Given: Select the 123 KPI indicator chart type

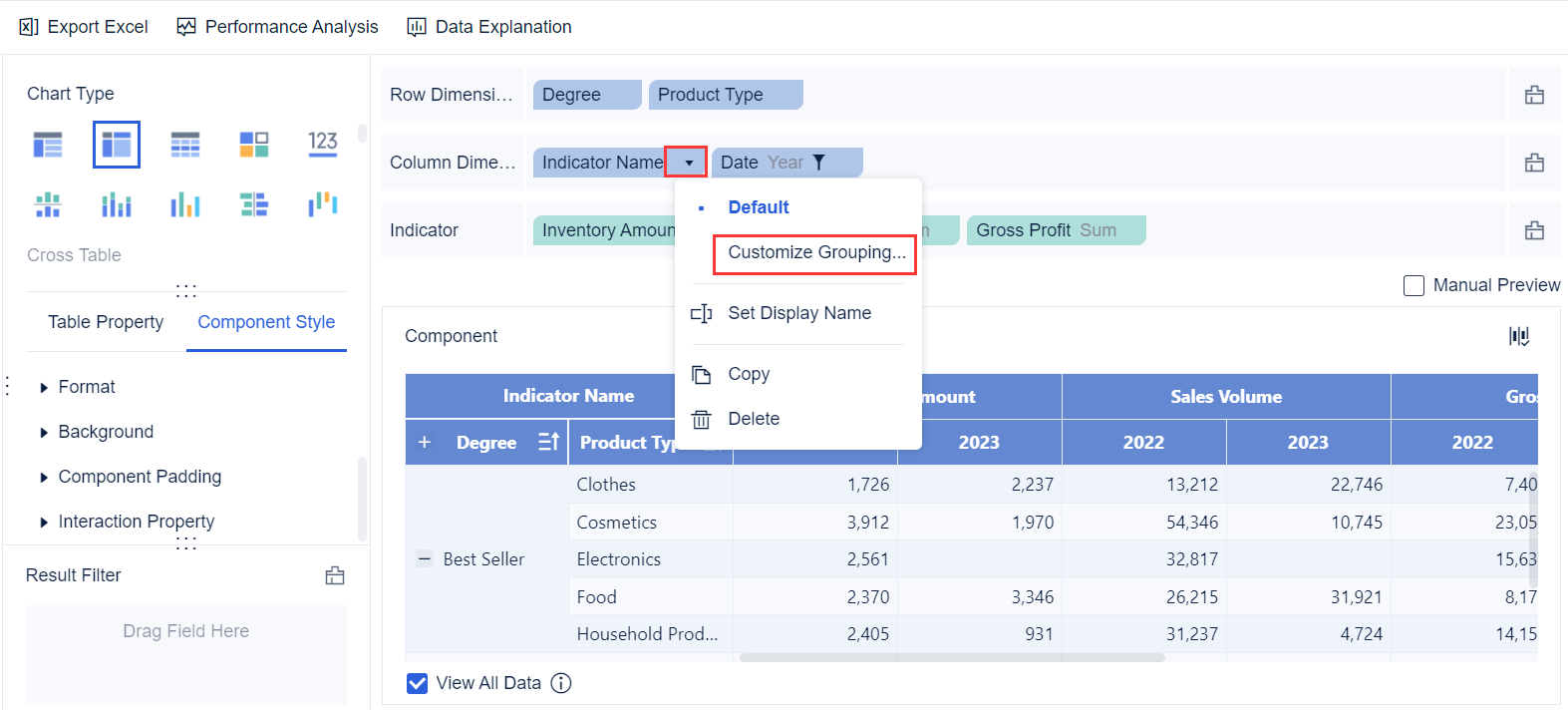Looking at the screenshot, I should pos(323,145).
